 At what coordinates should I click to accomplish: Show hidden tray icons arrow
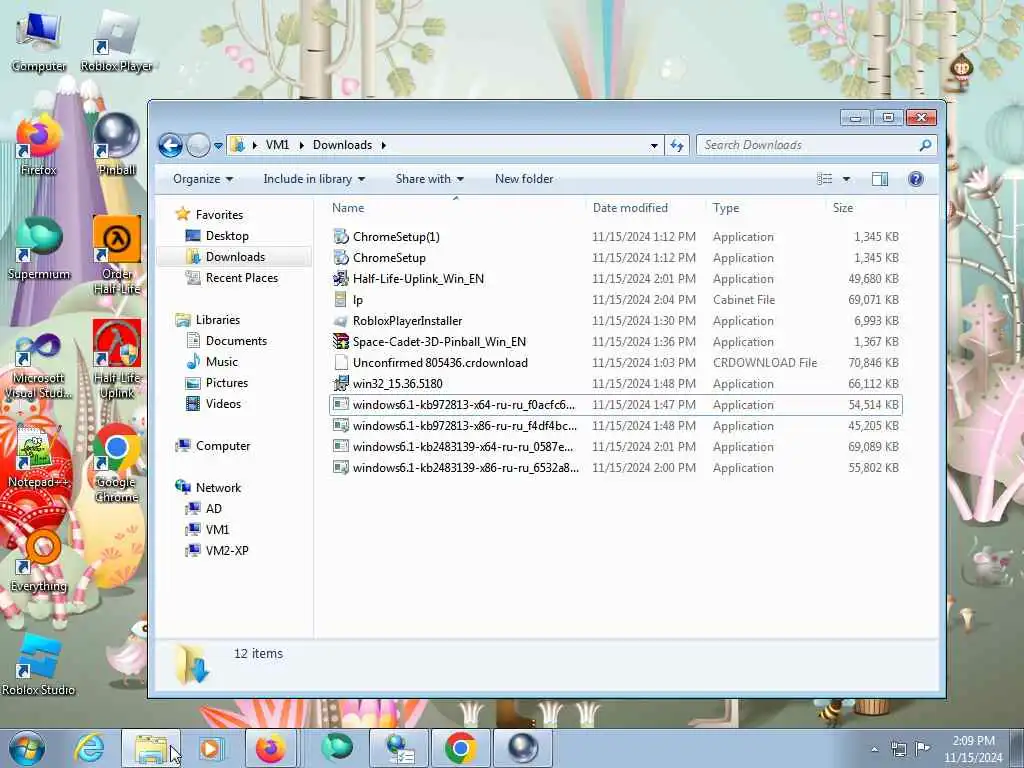[874, 749]
